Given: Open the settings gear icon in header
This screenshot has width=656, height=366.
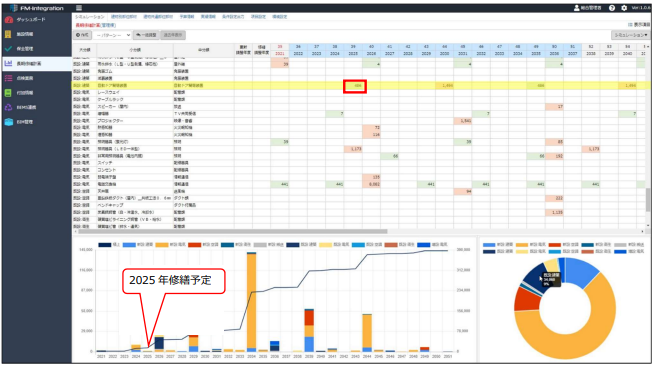Looking at the screenshot, I should point(624,8).
